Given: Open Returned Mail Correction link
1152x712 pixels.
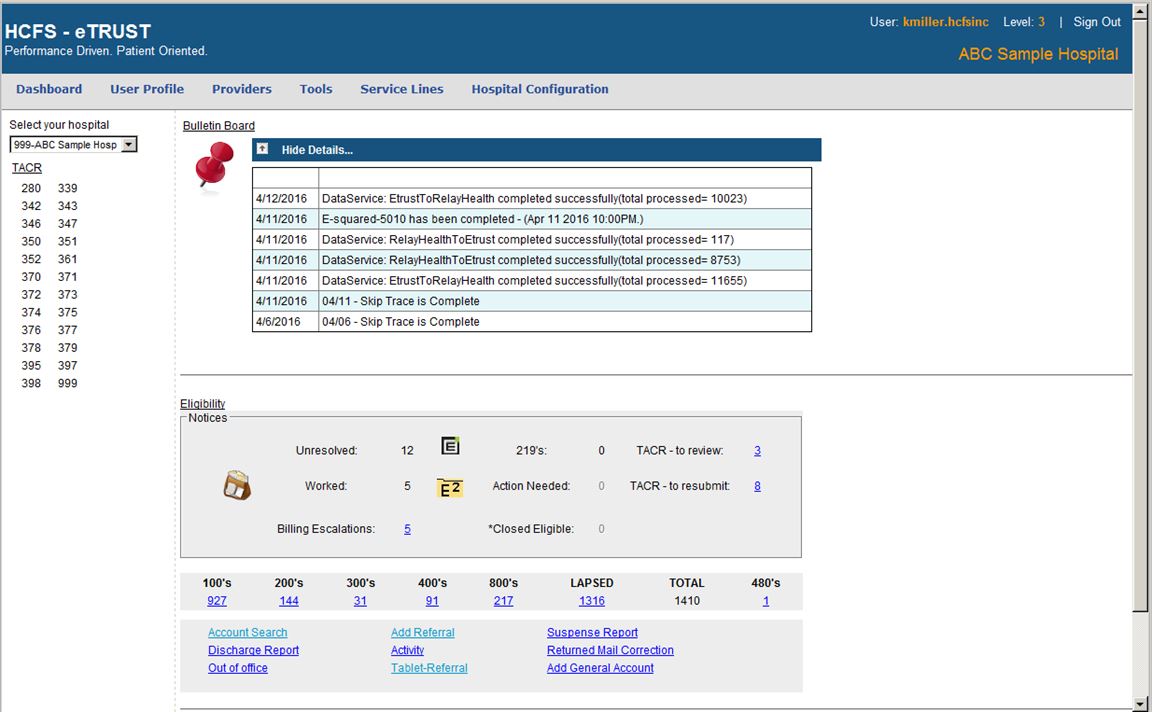Looking at the screenshot, I should pos(610,650).
